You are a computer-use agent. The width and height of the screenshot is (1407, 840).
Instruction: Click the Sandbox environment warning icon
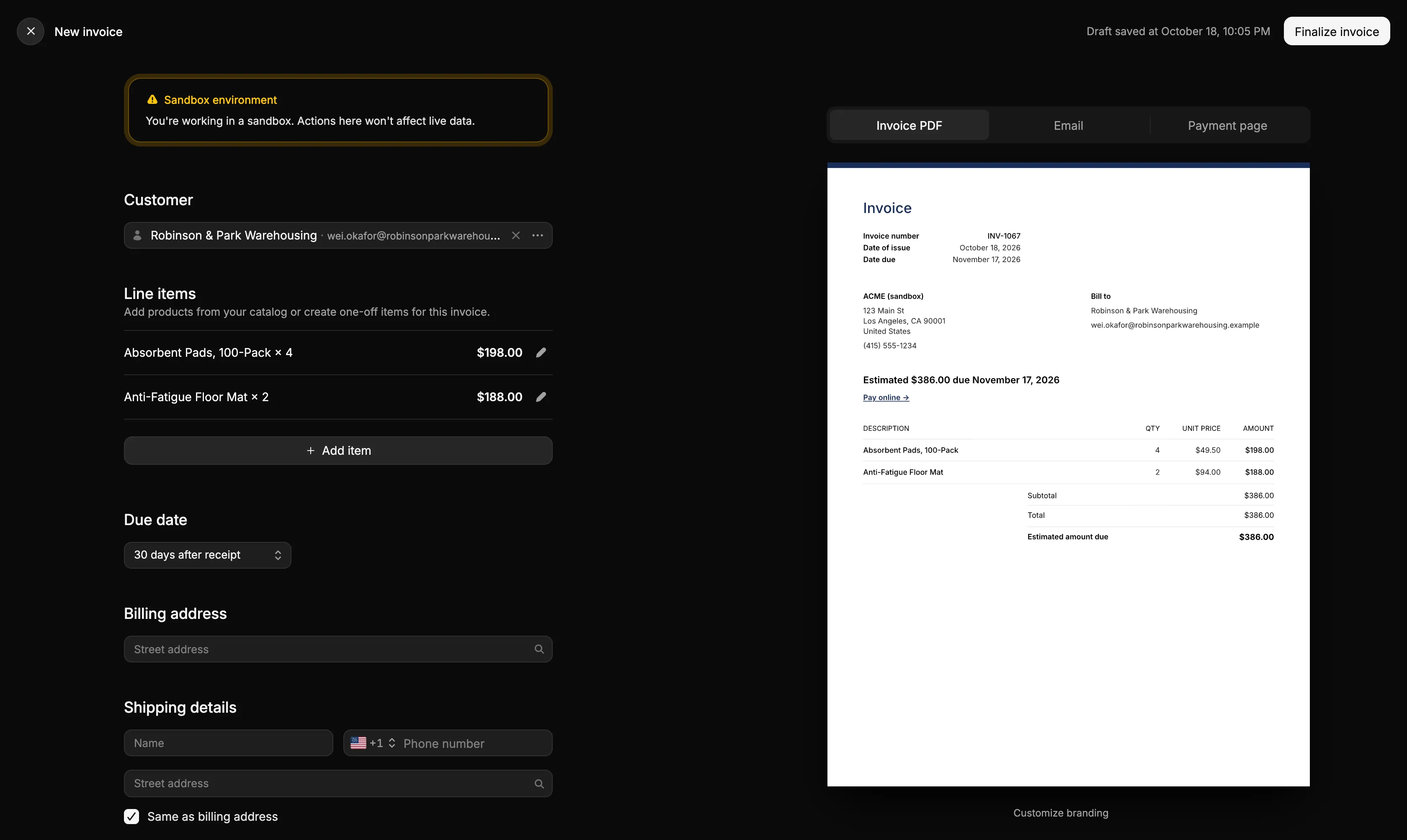click(152, 100)
